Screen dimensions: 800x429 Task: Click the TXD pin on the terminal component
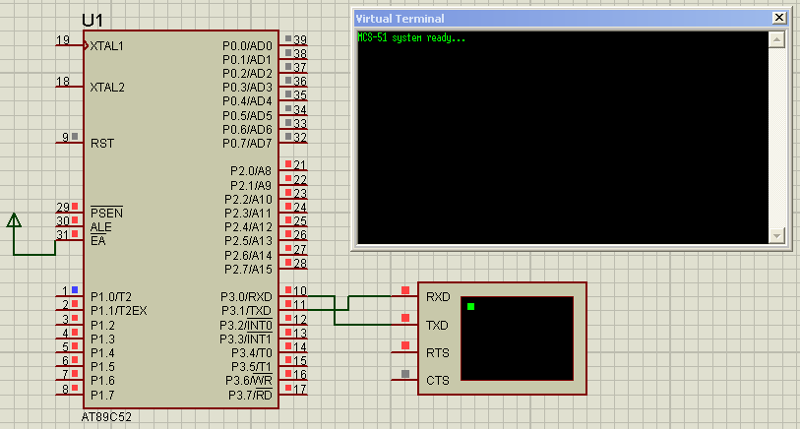click(x=405, y=319)
